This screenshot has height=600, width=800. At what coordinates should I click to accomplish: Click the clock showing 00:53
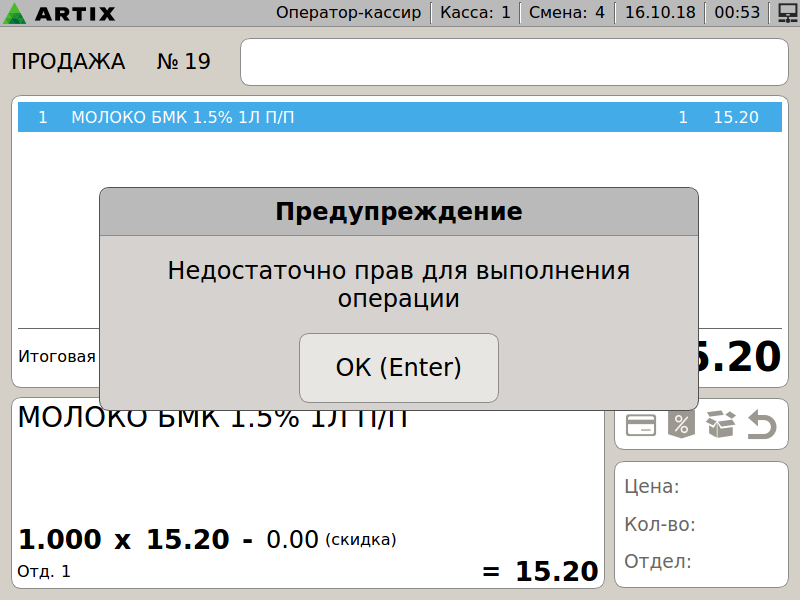[x=737, y=13]
